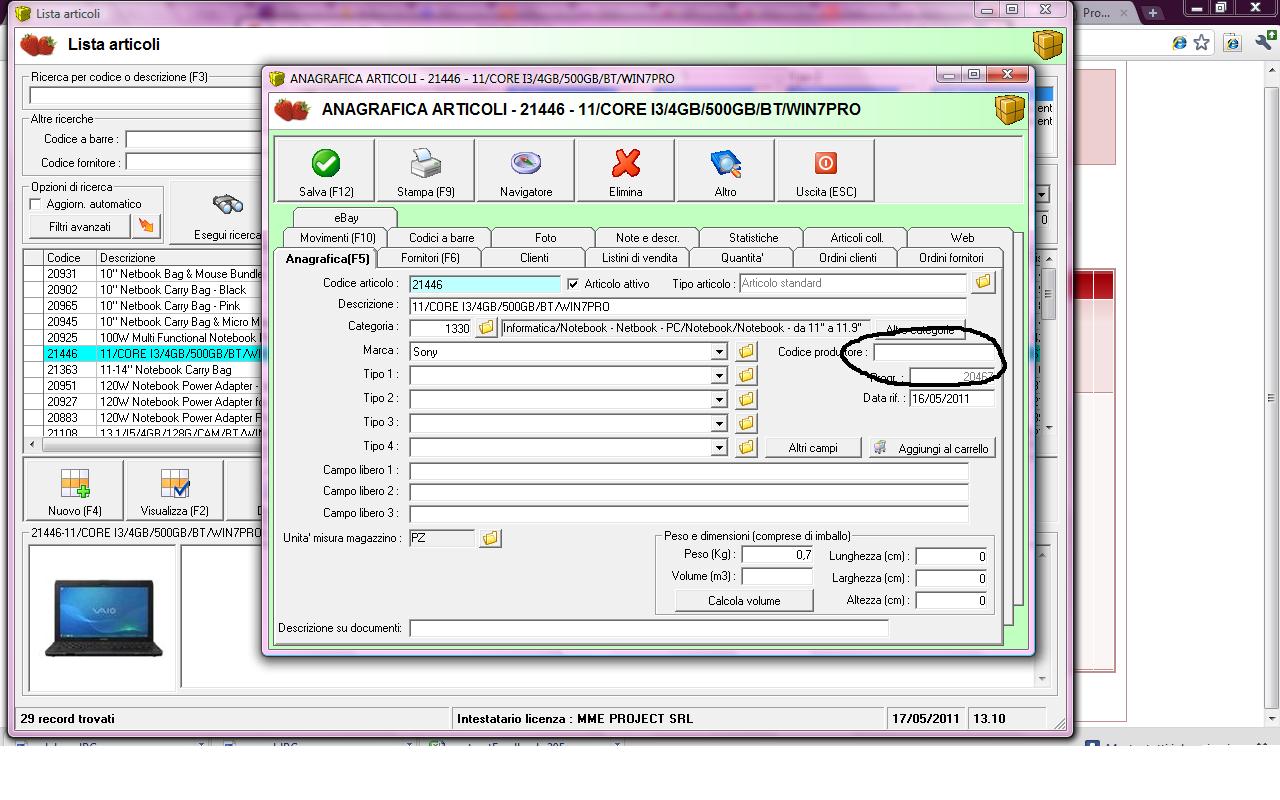Click the yellow box icon in Anagrafica Articoli header
This screenshot has width=1280, height=800.
(1010, 109)
